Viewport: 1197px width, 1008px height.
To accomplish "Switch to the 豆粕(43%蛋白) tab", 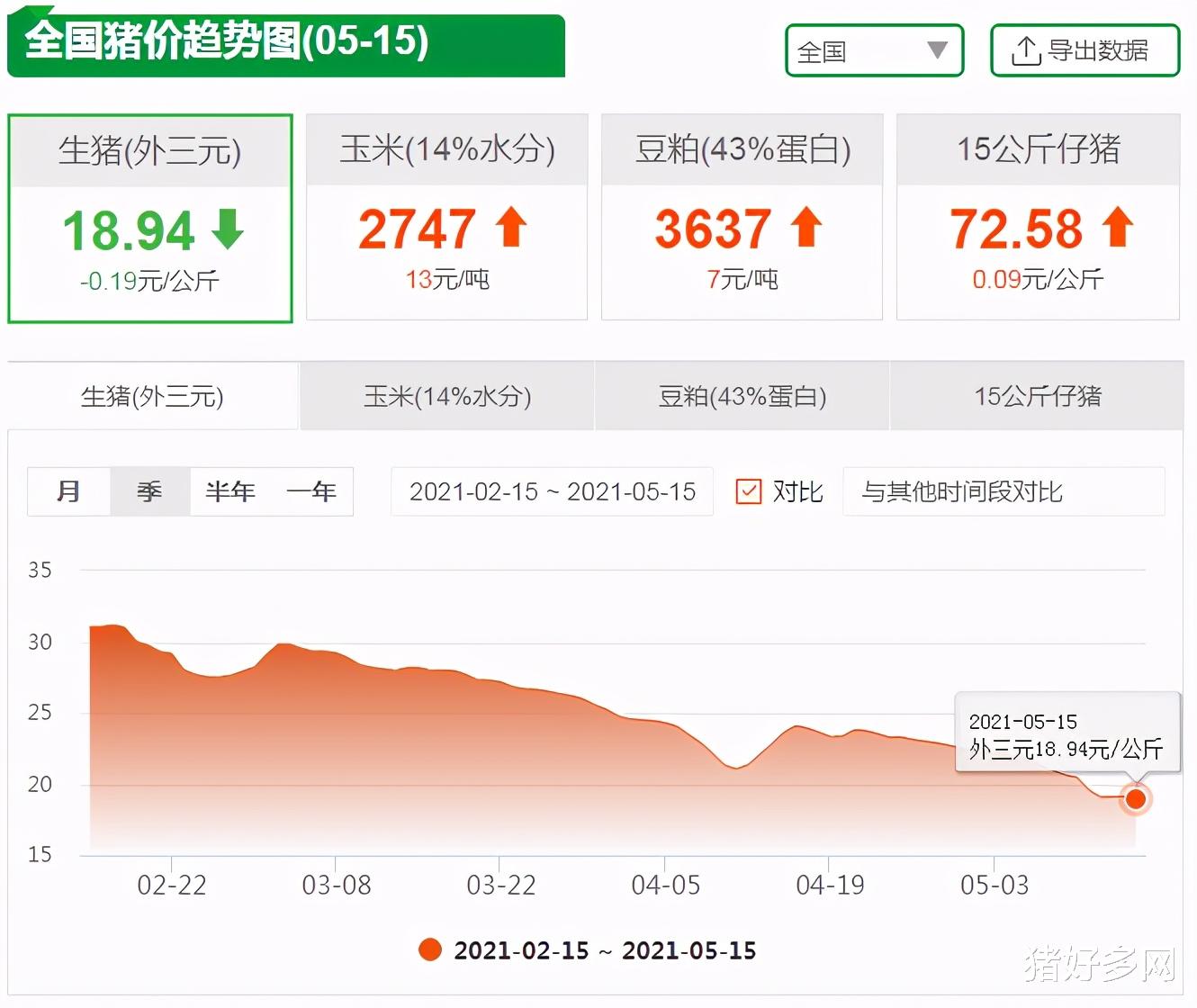I will [742, 396].
